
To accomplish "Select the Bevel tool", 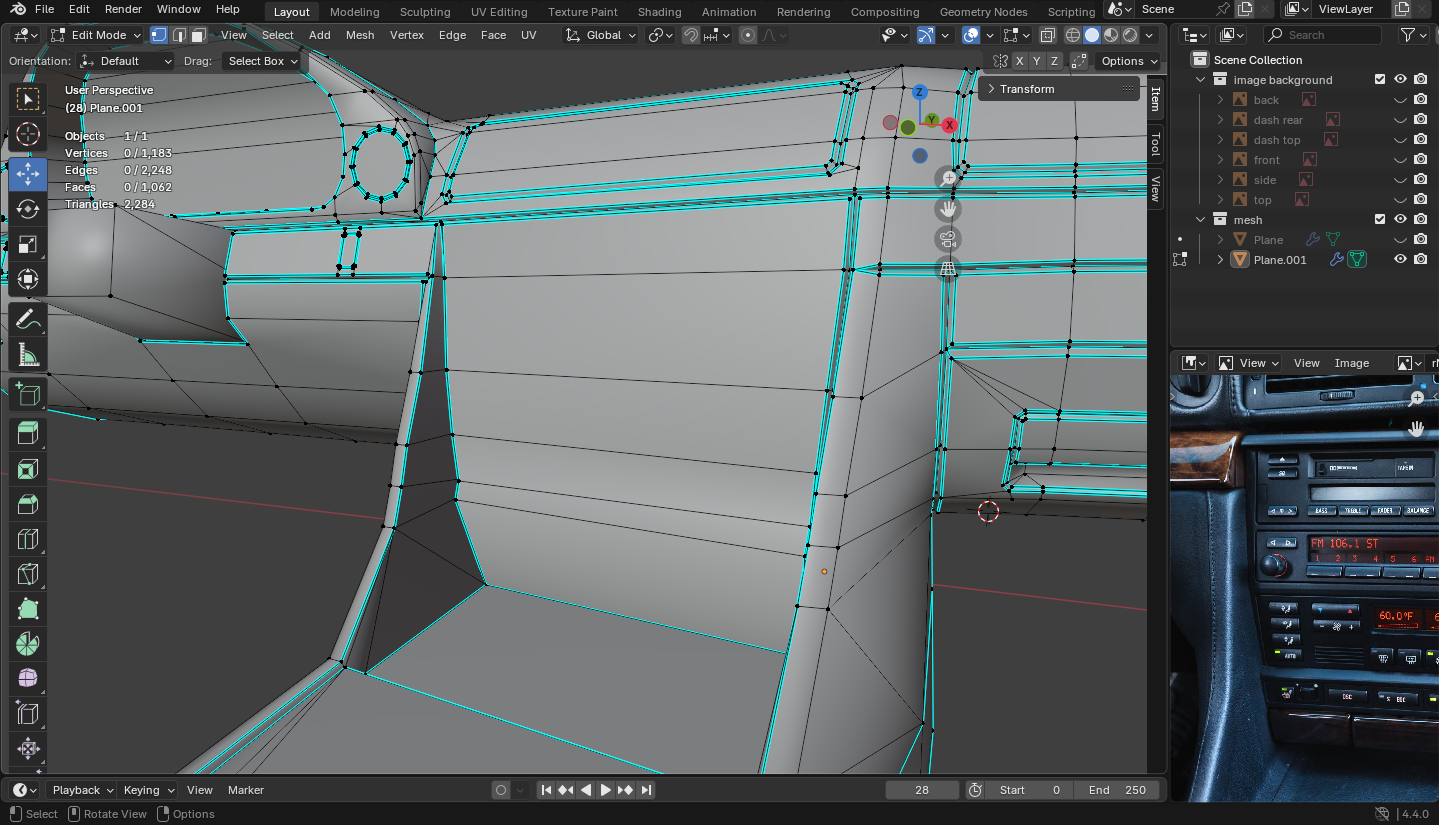I will click(x=28, y=504).
